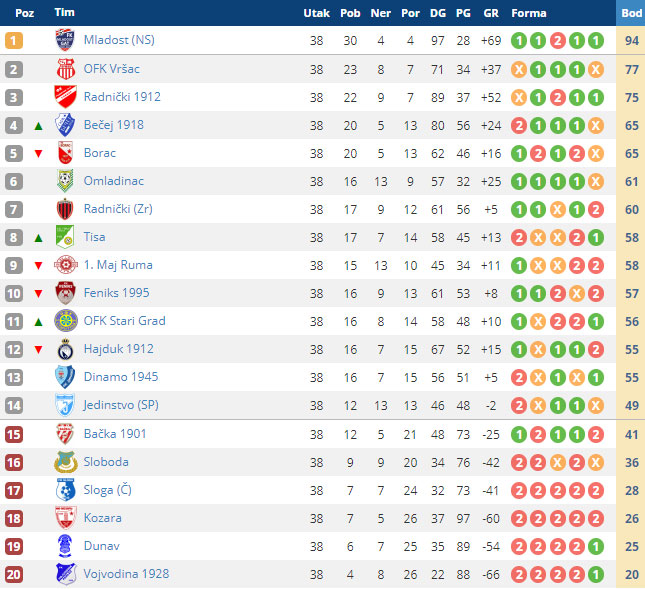645x589 pixels.
Task: Open the Borac team link
Action: 100,153
